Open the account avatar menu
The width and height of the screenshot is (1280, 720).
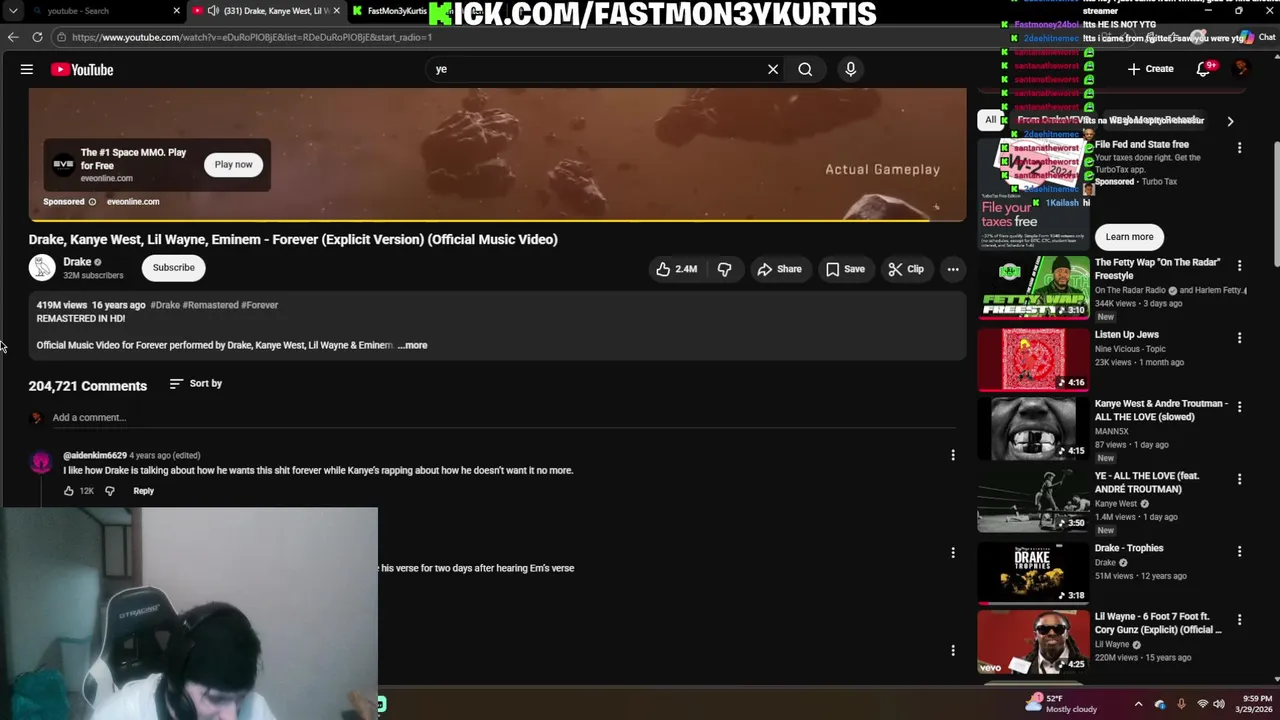(x=1242, y=69)
